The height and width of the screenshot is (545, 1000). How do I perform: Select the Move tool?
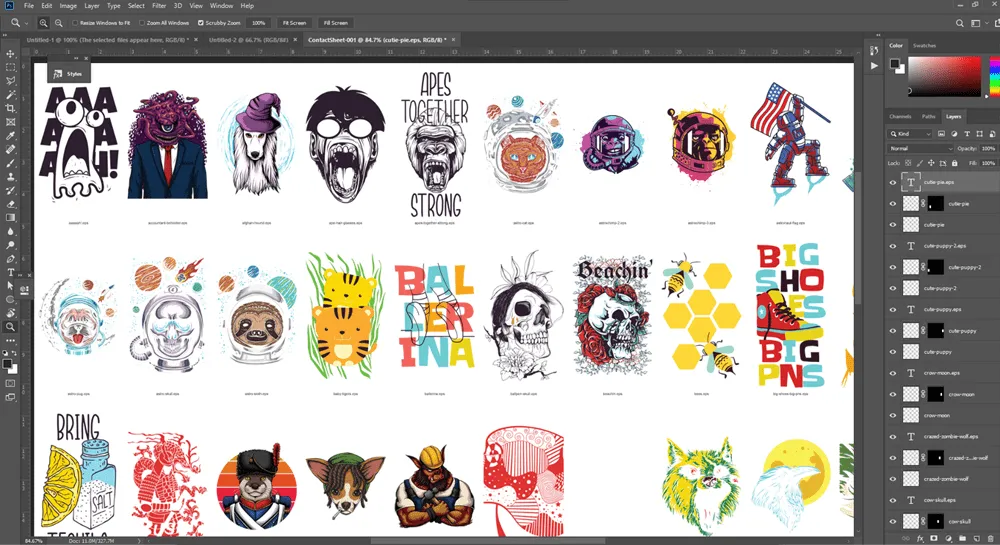(10, 54)
